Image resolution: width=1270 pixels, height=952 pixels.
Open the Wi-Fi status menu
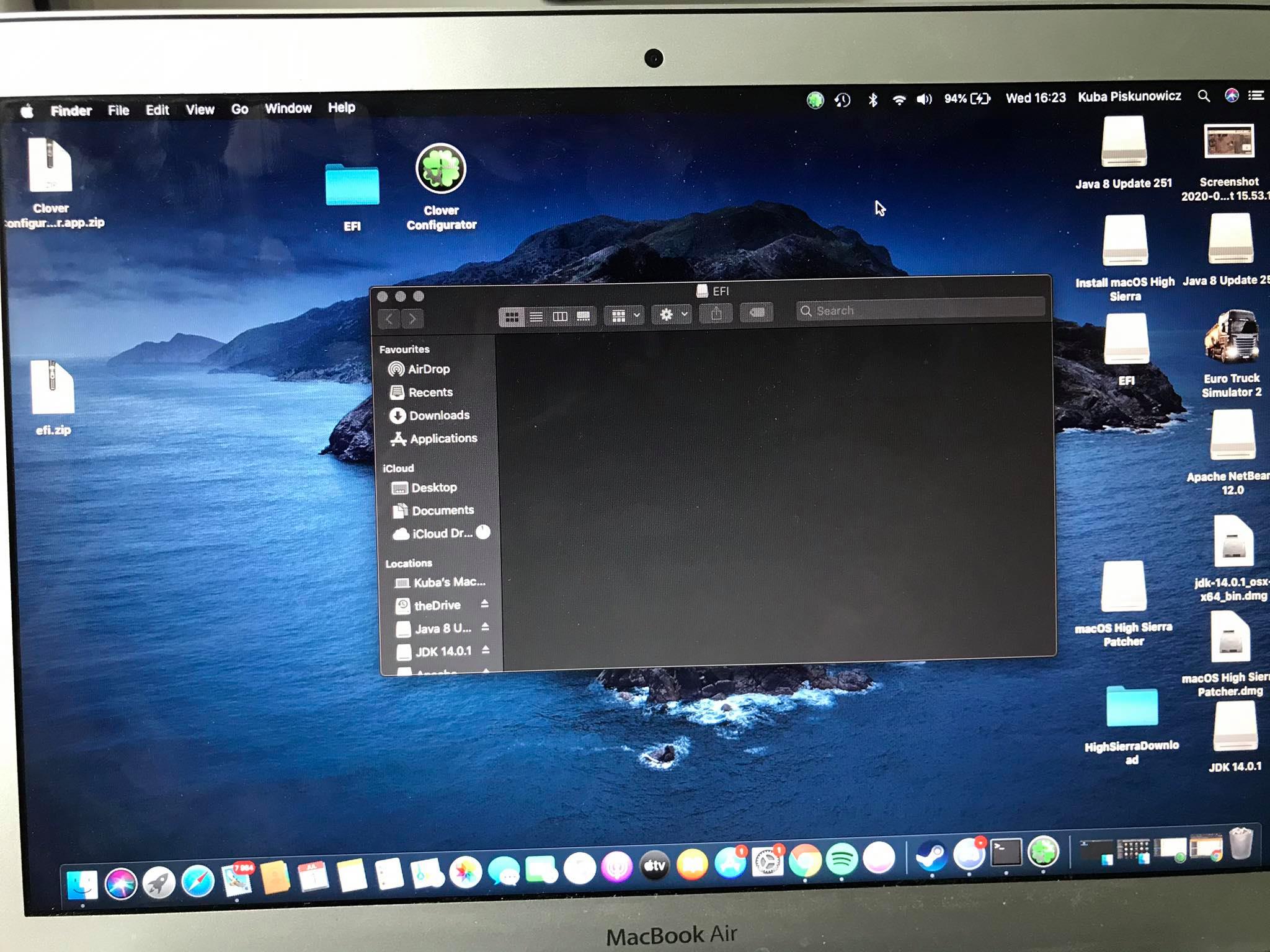[899, 100]
